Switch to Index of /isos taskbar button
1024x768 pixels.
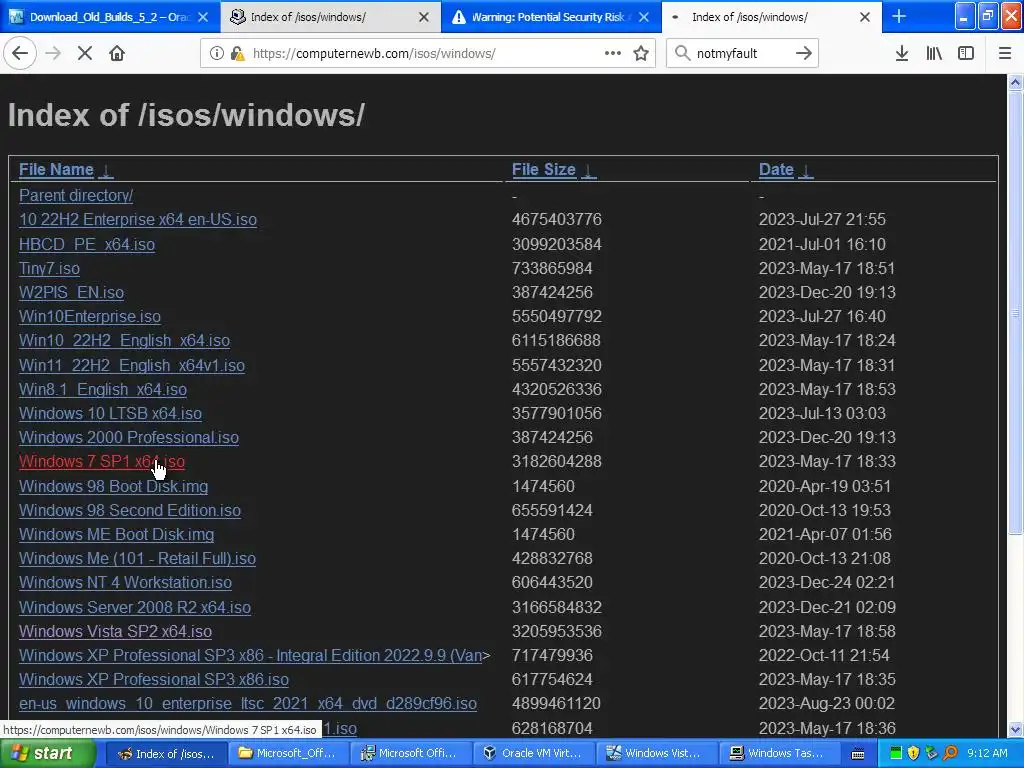coord(167,754)
